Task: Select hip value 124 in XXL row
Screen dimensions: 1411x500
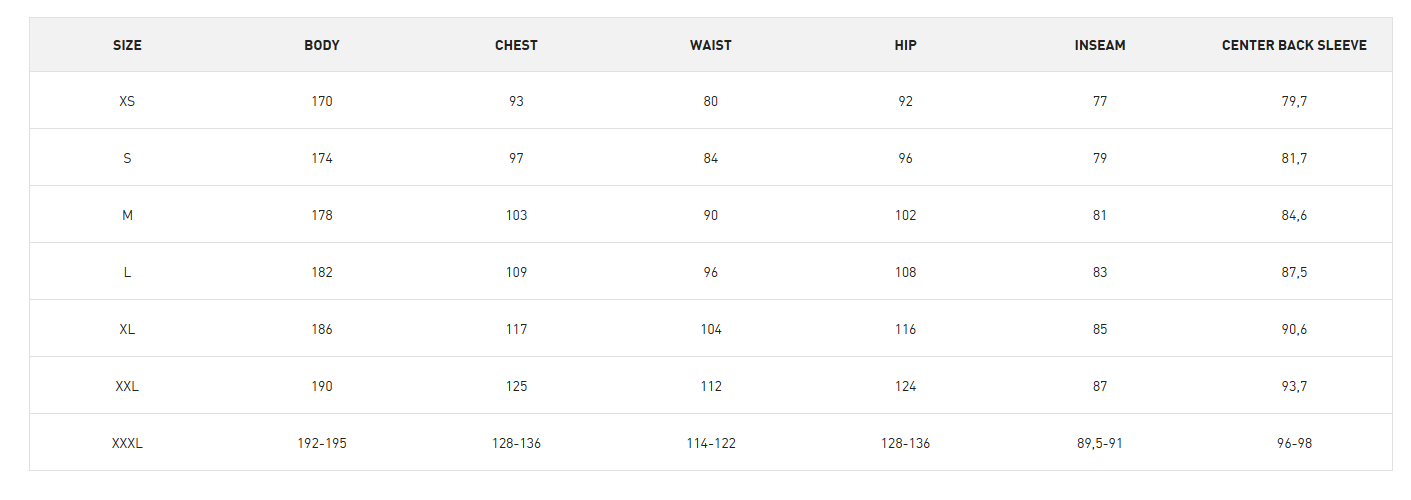Action: coord(905,386)
